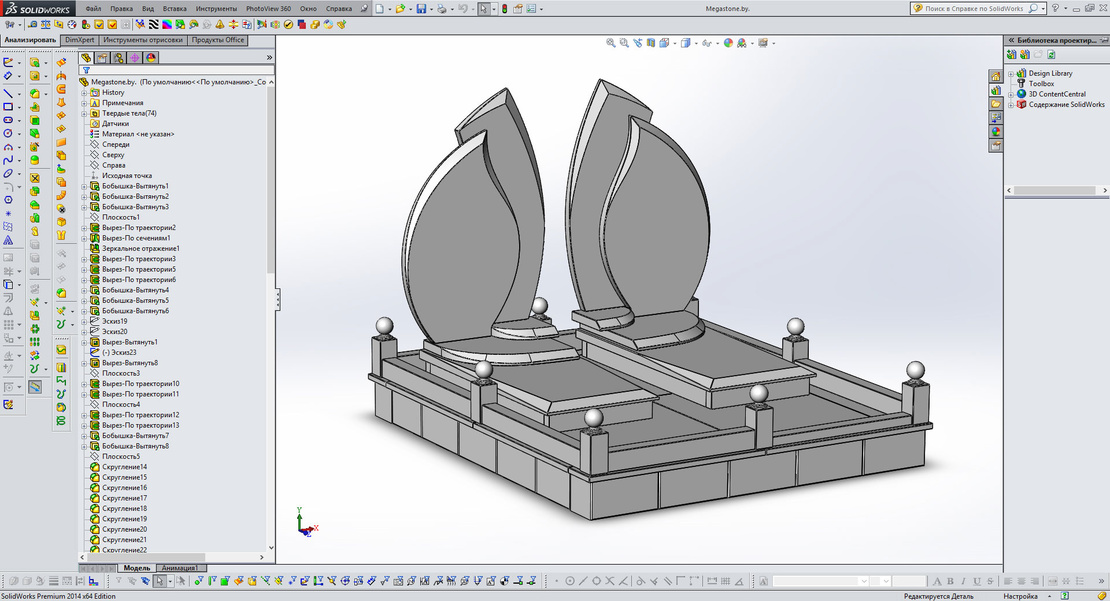Open the Инструменты menu
The image size is (1110, 601).
tap(216, 8)
